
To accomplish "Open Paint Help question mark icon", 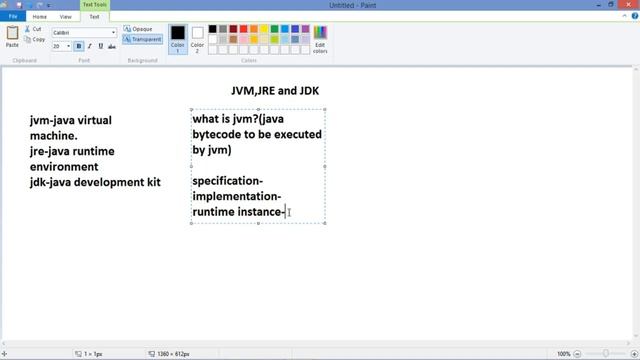I will (635, 16).
